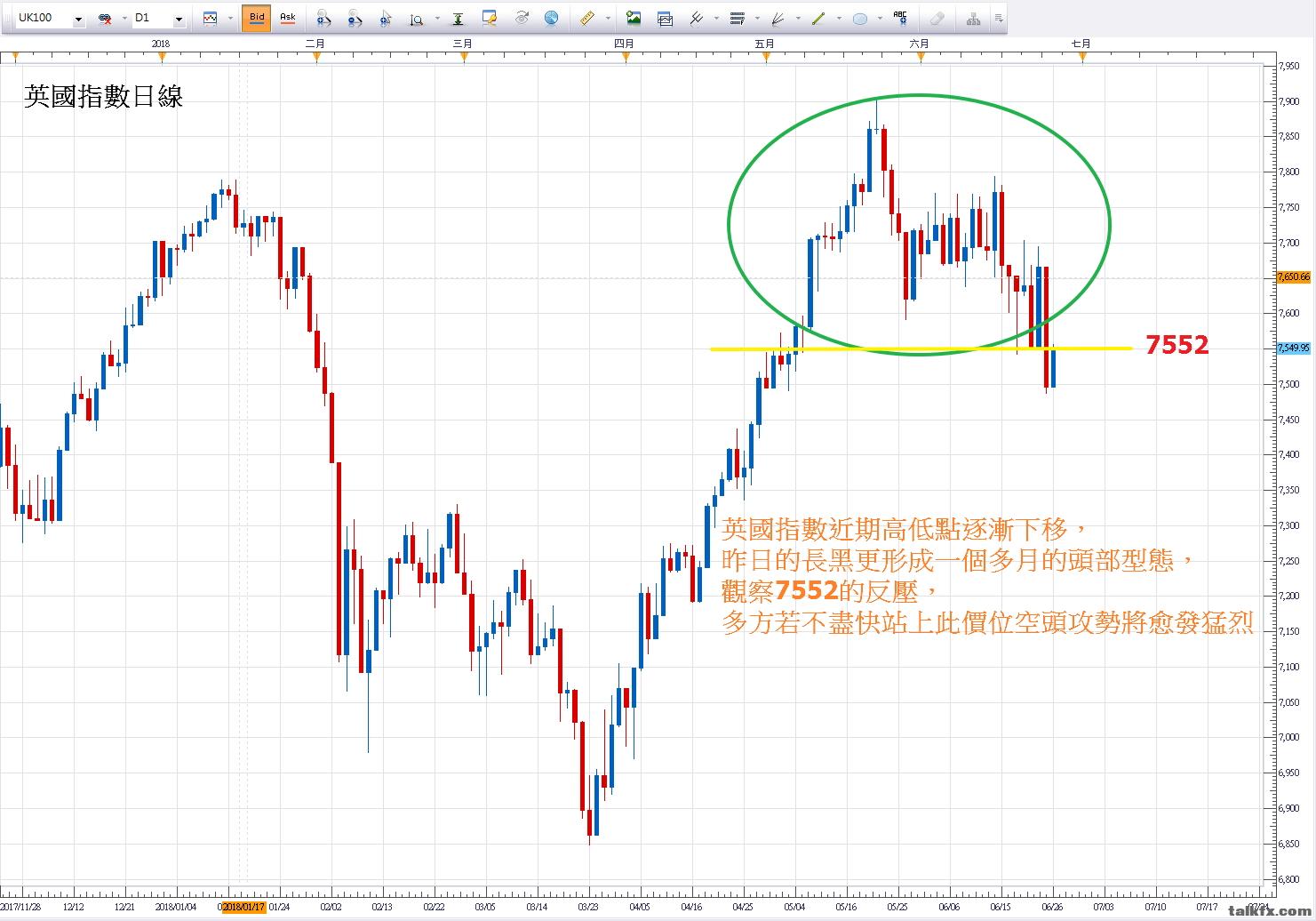Click the zoom in icon
The height and width of the screenshot is (921, 1316).
(x=324, y=18)
